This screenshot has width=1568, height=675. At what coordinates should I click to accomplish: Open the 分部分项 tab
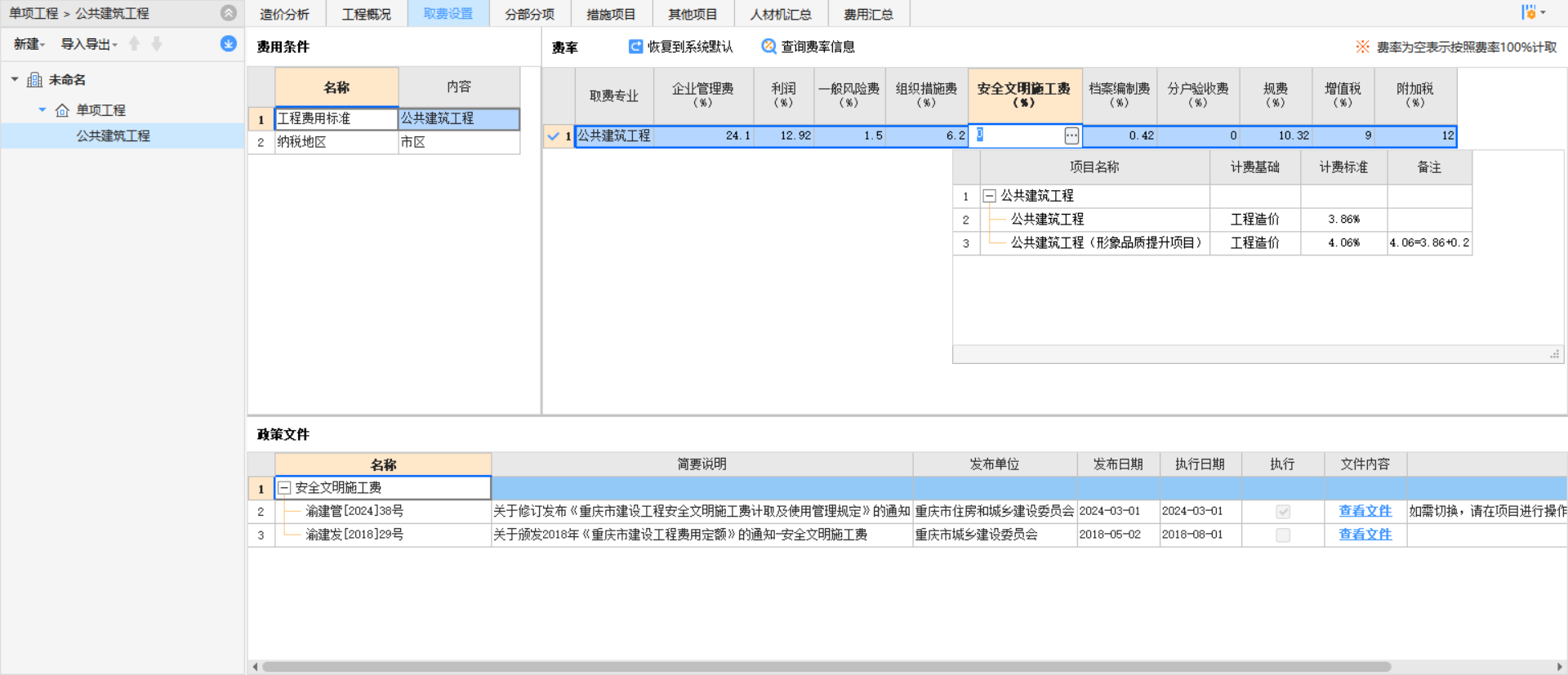530,14
